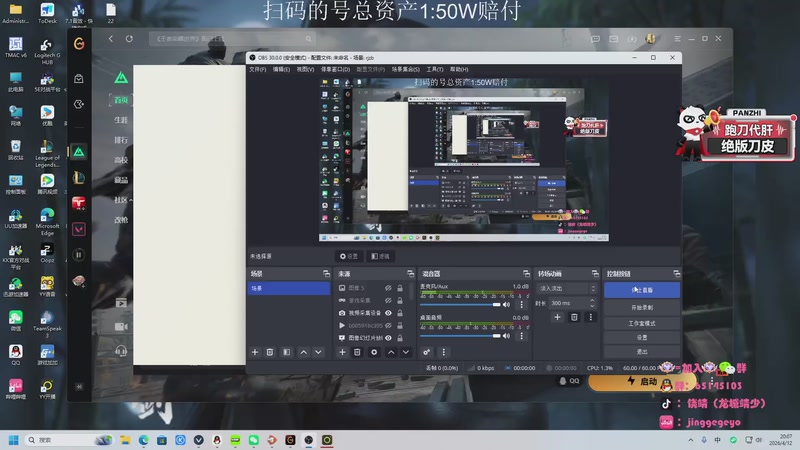Toggle visibility of 游戏采集 source
The height and width of the screenshot is (450, 800).
(x=388, y=301)
